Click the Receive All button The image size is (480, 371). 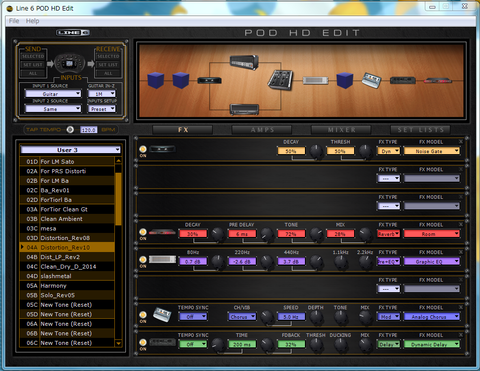click(x=108, y=73)
